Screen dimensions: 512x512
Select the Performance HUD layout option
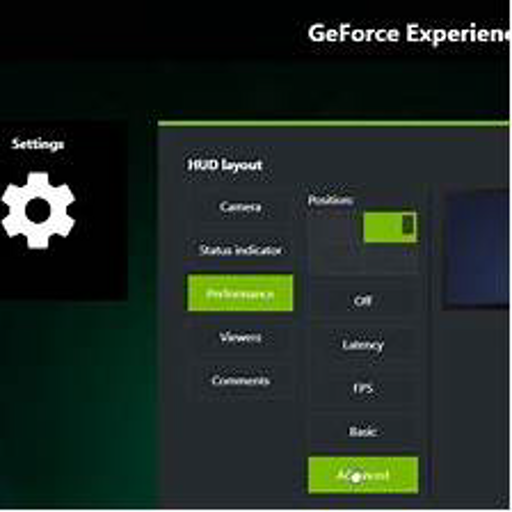[x=240, y=293]
